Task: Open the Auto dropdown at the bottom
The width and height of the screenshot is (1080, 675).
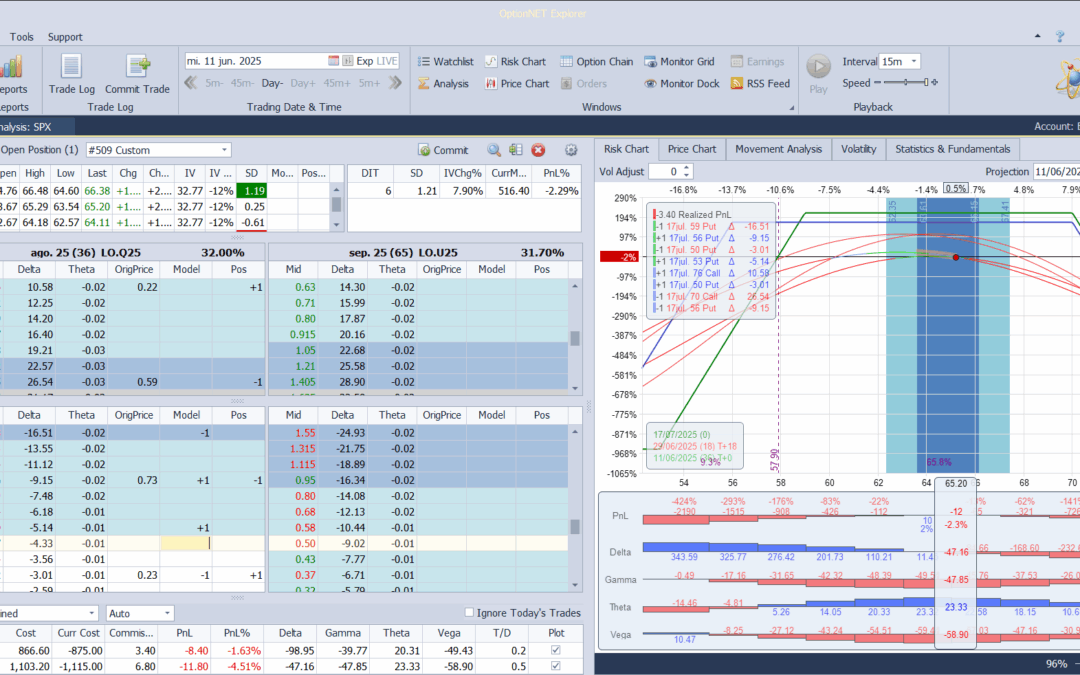Action: pyautogui.click(x=167, y=613)
